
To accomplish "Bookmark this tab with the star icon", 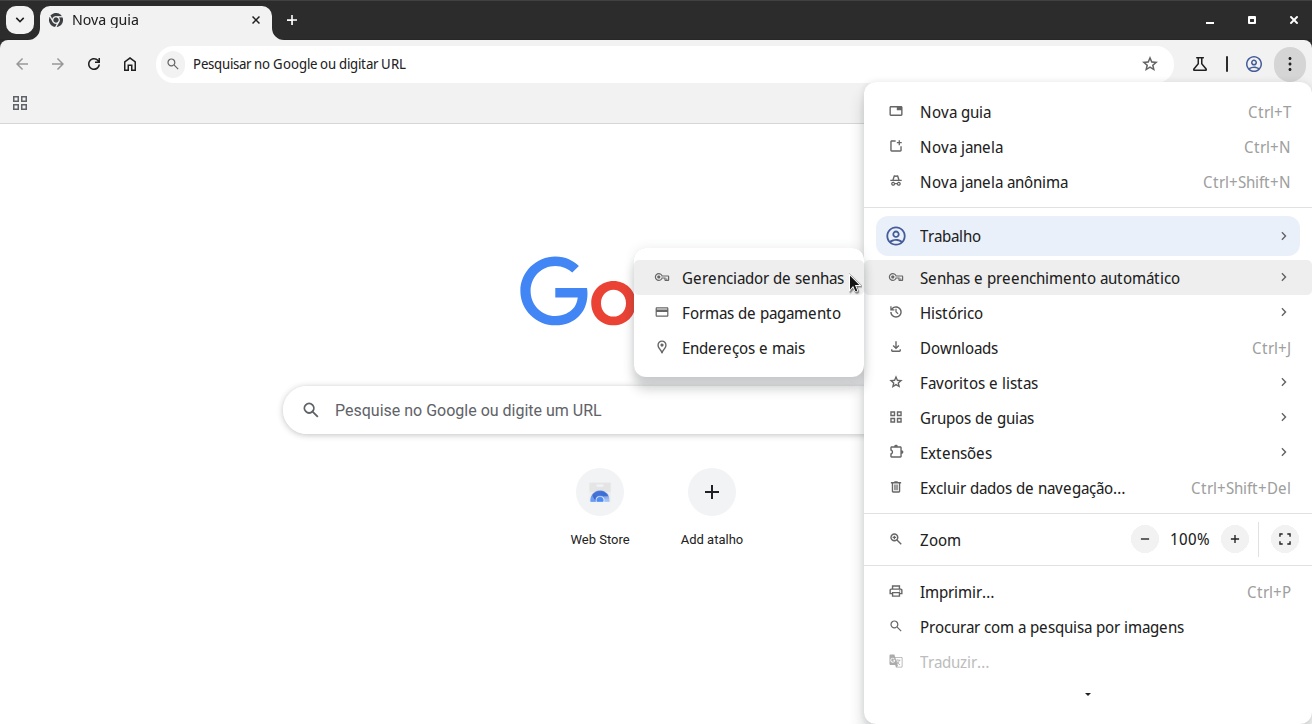I will [x=1150, y=64].
